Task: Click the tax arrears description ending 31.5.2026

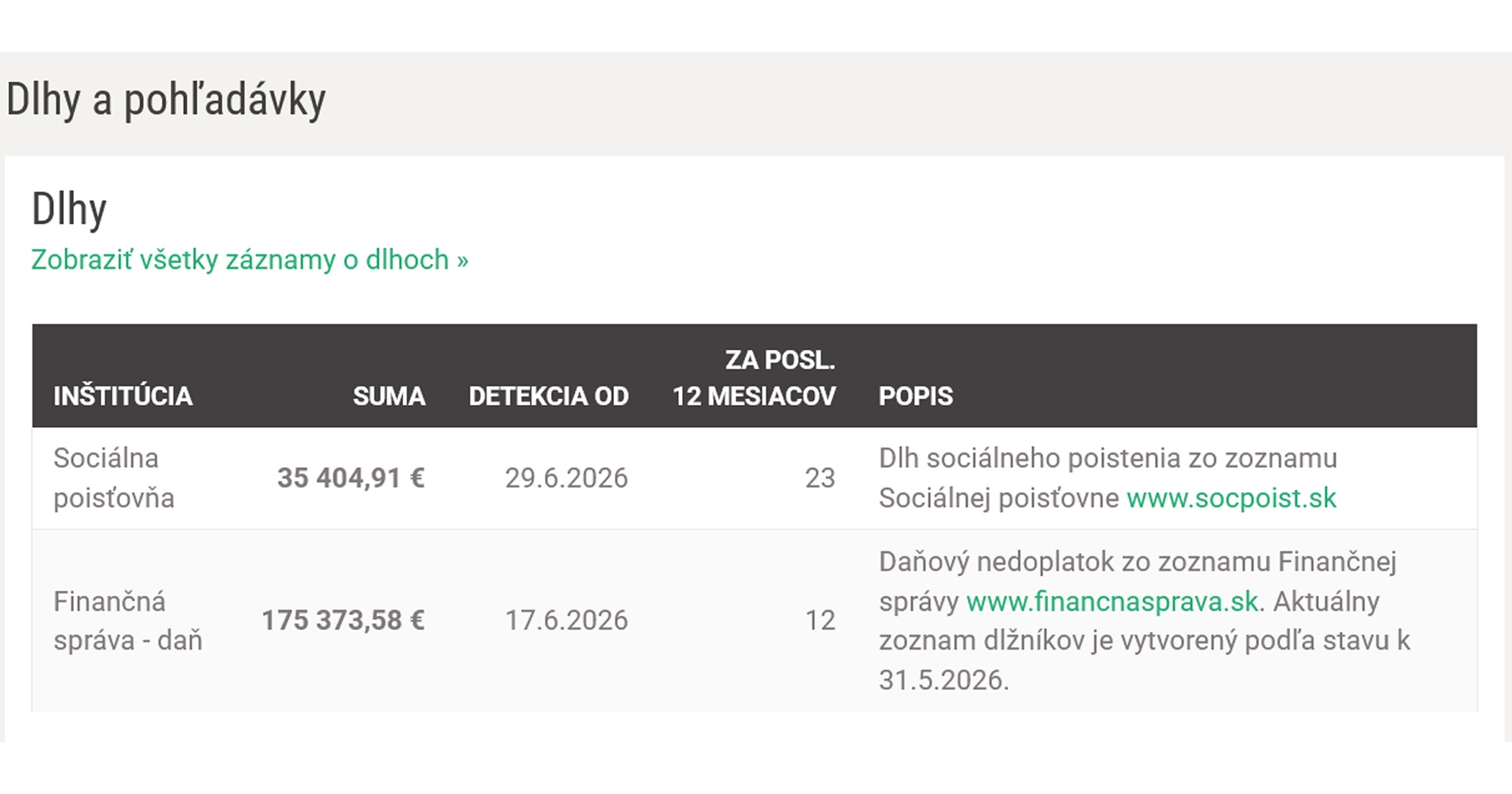Action: (x=1144, y=620)
